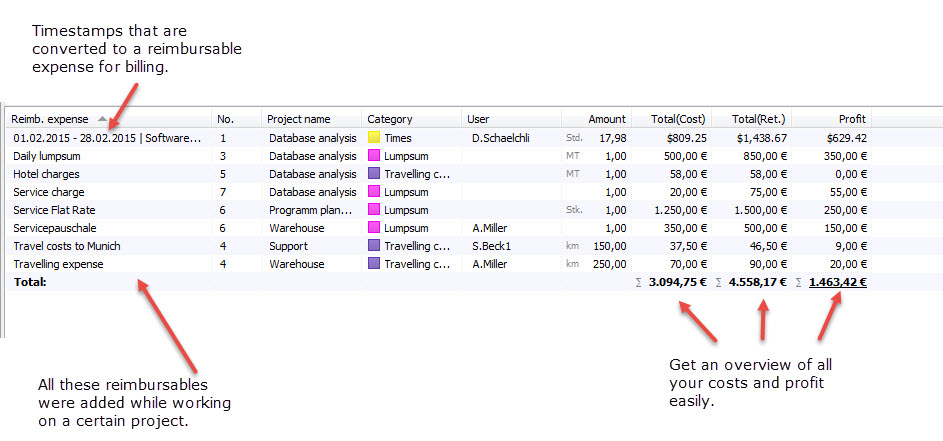Click the User column header

479,119
